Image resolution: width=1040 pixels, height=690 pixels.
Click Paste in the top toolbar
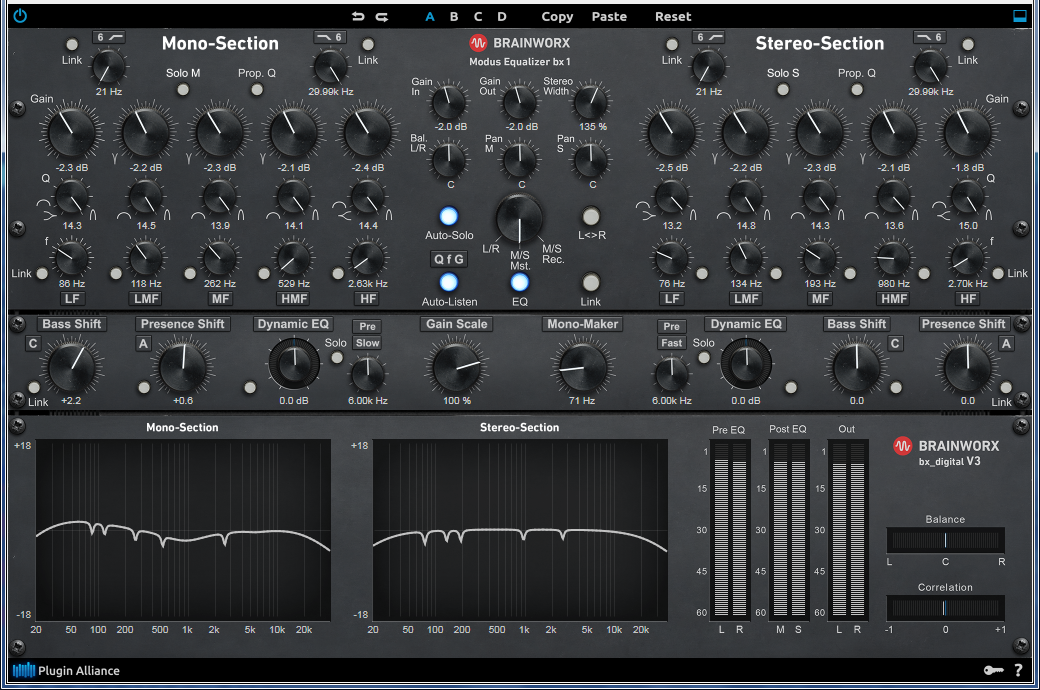610,17
